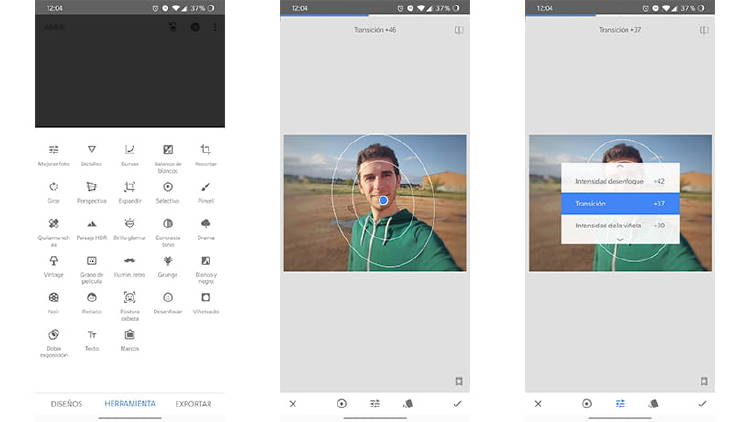The width and height of the screenshot is (750, 422).
Task: Click the highlighted Transición +37 row
Action: coord(620,203)
